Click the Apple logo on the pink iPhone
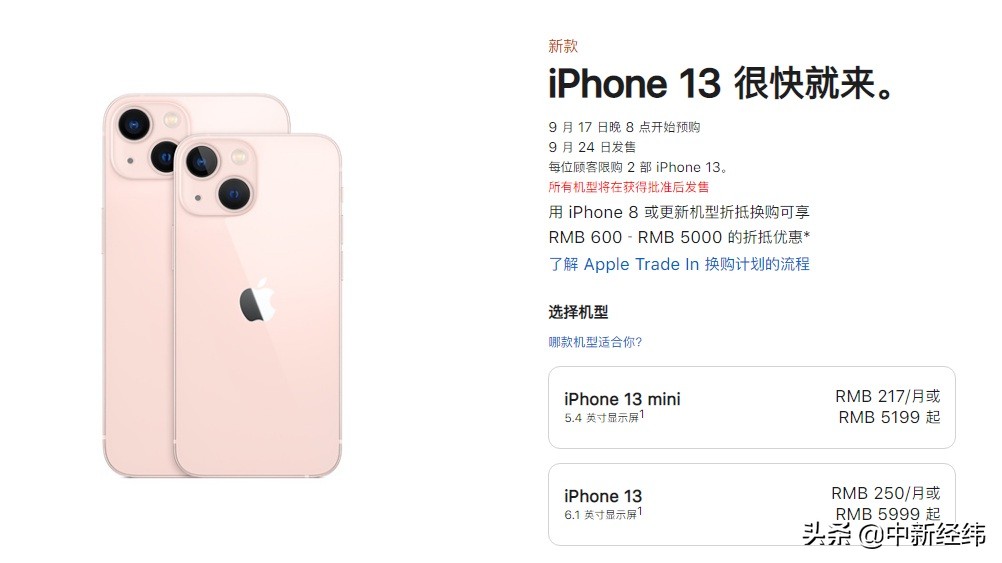Viewport: 1002px width, 563px height. pyautogui.click(x=258, y=299)
